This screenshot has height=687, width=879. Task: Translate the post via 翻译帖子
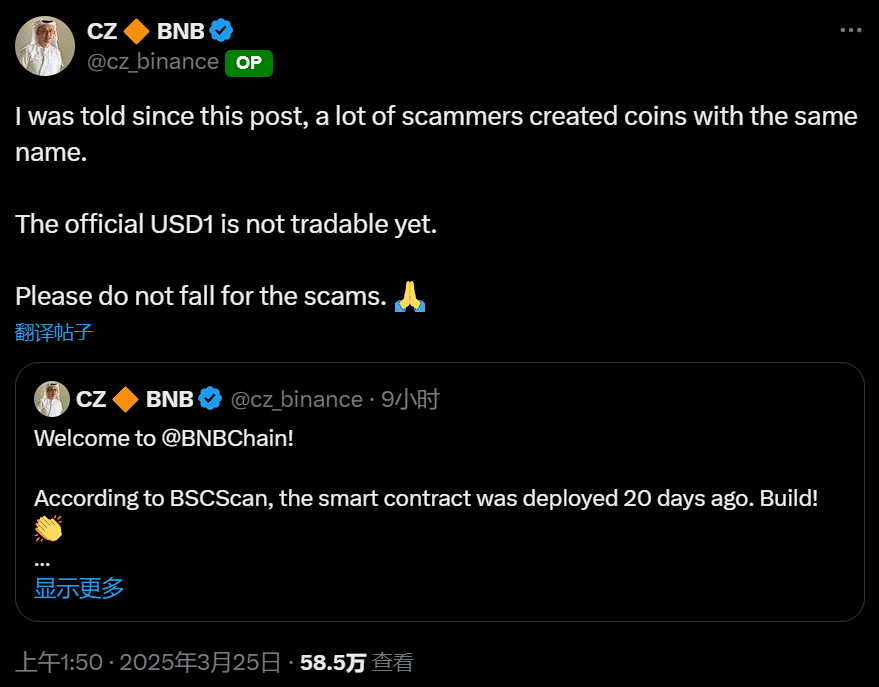click(x=55, y=332)
